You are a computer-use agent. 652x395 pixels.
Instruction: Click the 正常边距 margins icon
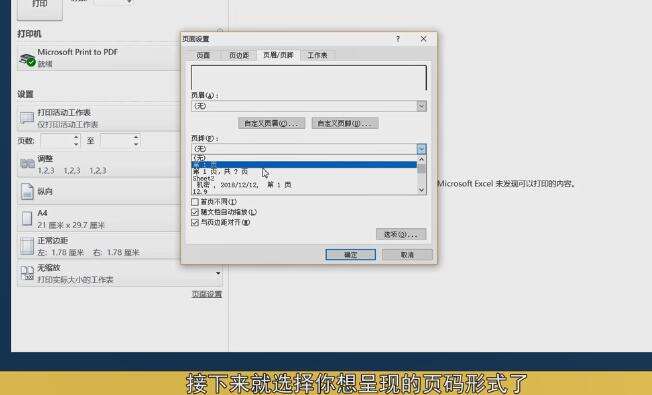27,246
